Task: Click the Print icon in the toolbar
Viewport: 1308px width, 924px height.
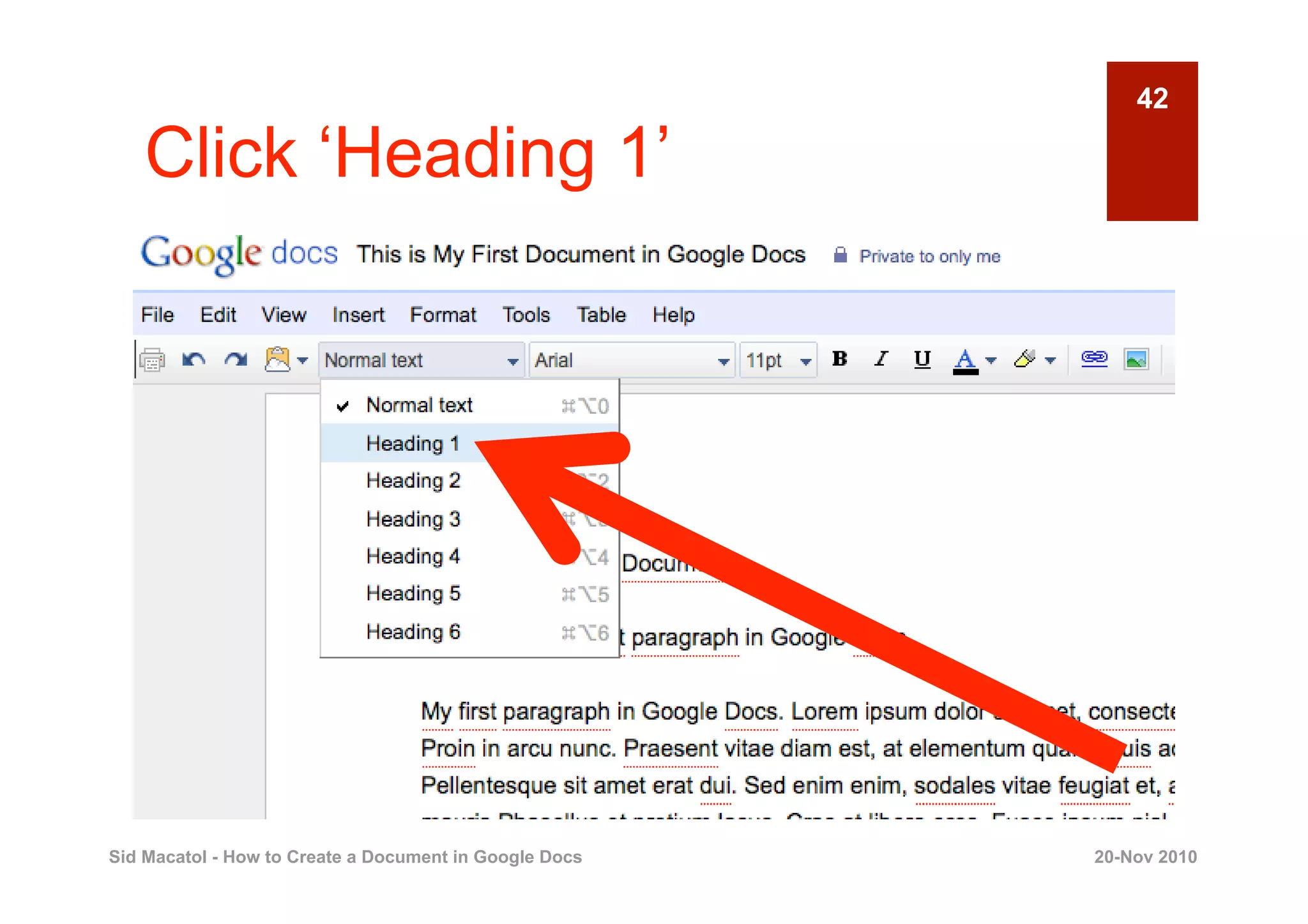Action: 152,360
